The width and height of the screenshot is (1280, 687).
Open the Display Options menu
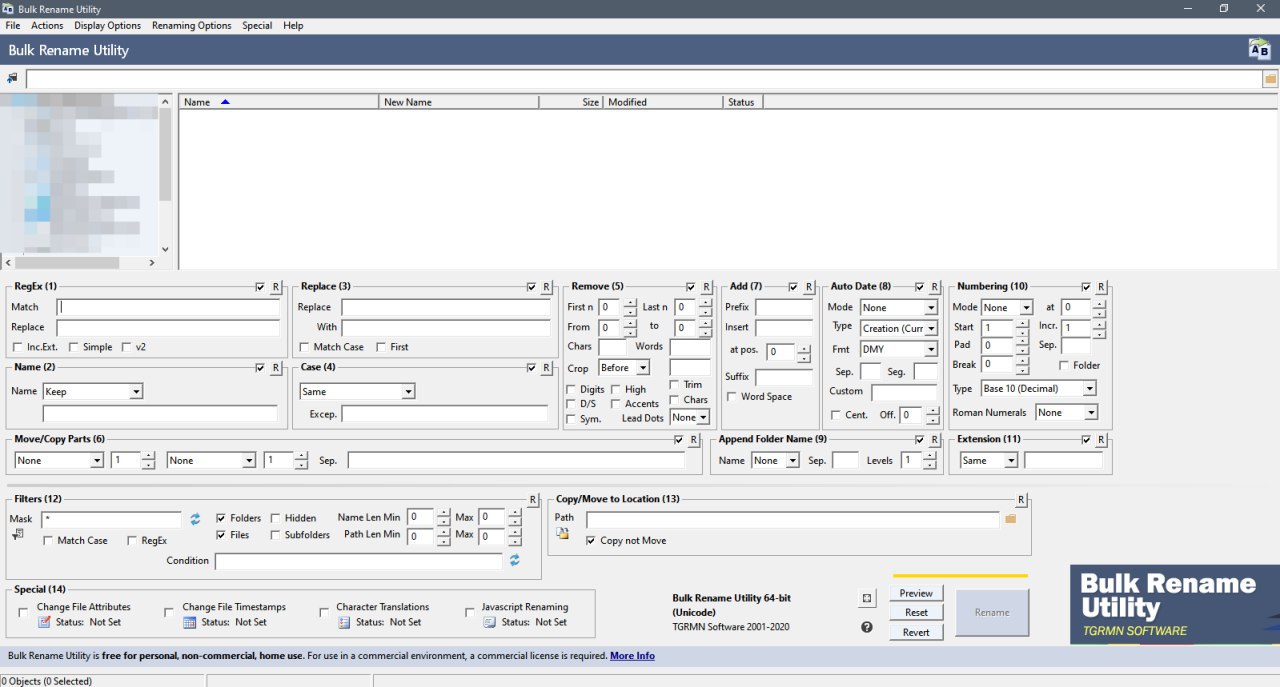[x=107, y=26]
